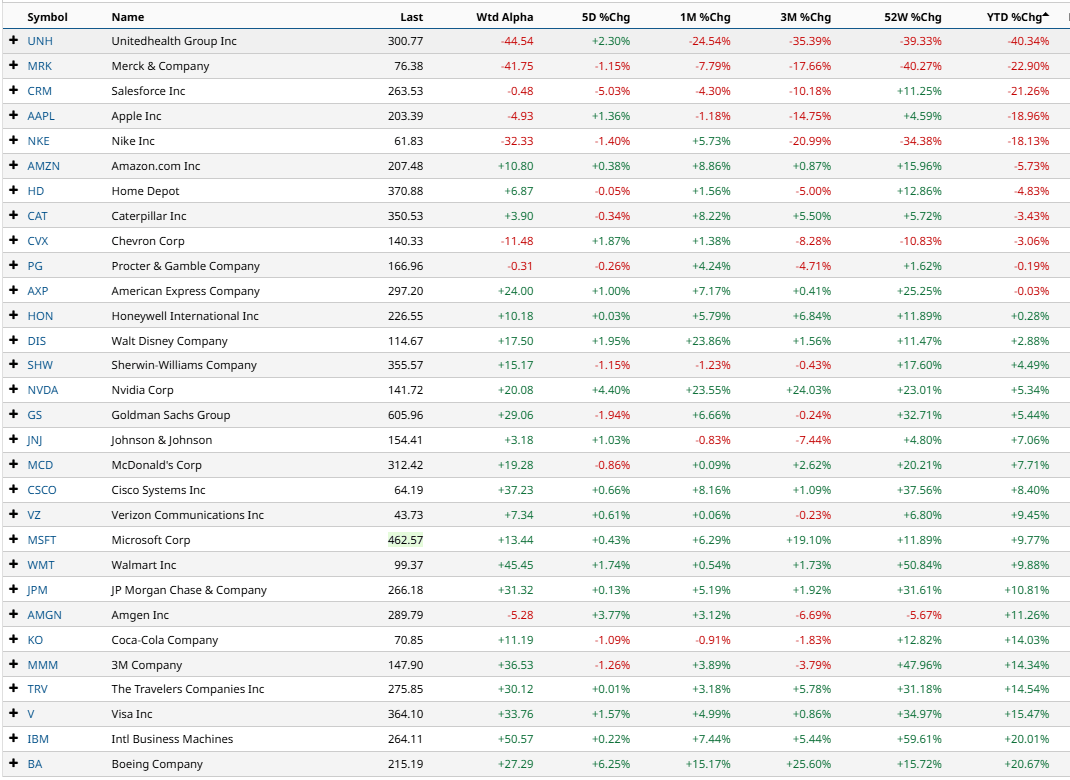The width and height of the screenshot is (1070, 780).
Task: Follow the AMZN symbol link
Action: point(43,166)
